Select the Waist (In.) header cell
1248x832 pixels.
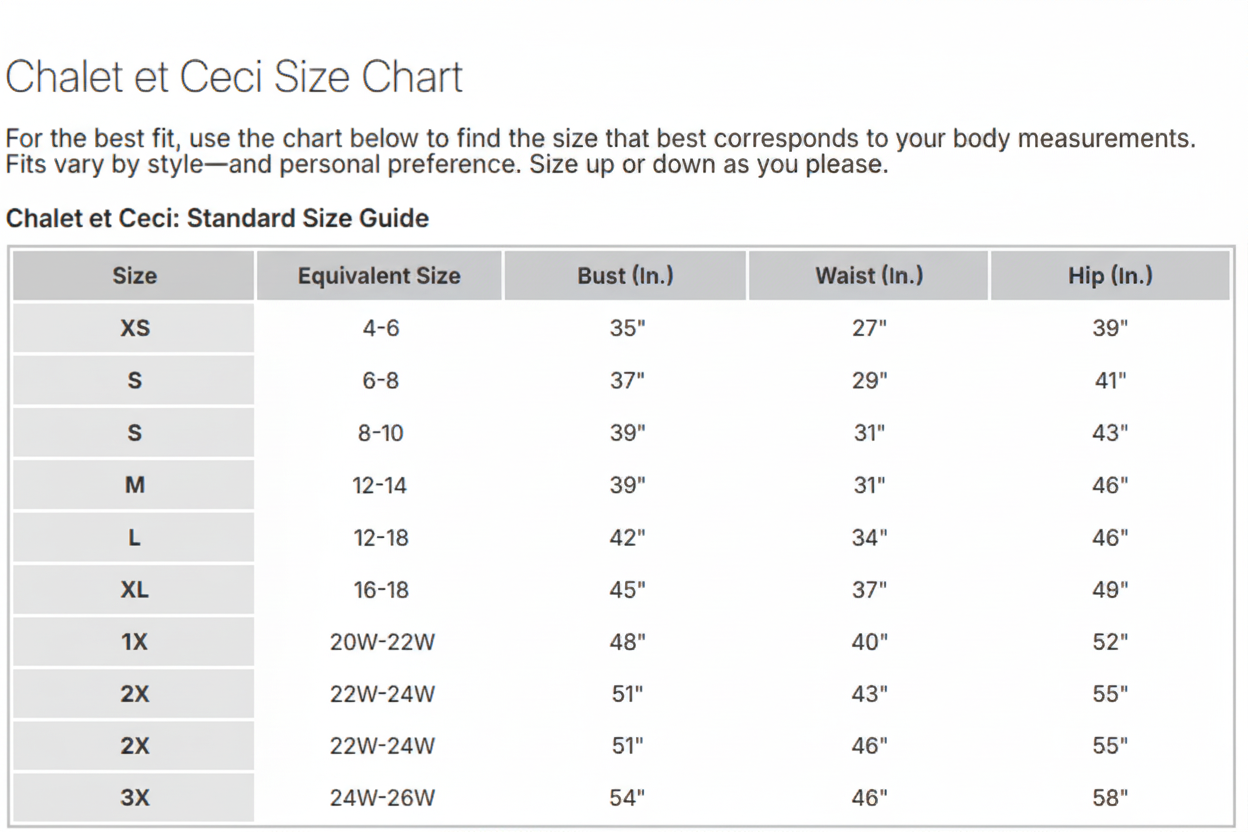(869, 276)
